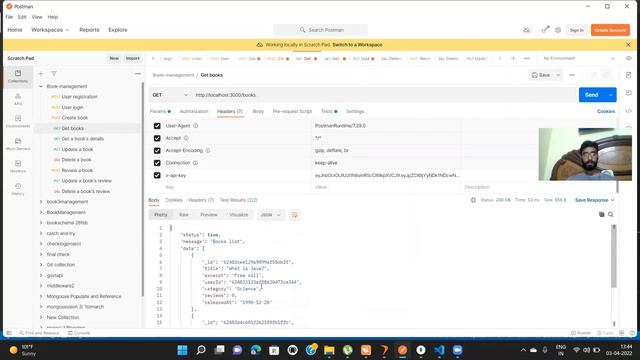Switch to the Params request tab
The width and height of the screenshot is (640, 360).
click(x=160, y=111)
